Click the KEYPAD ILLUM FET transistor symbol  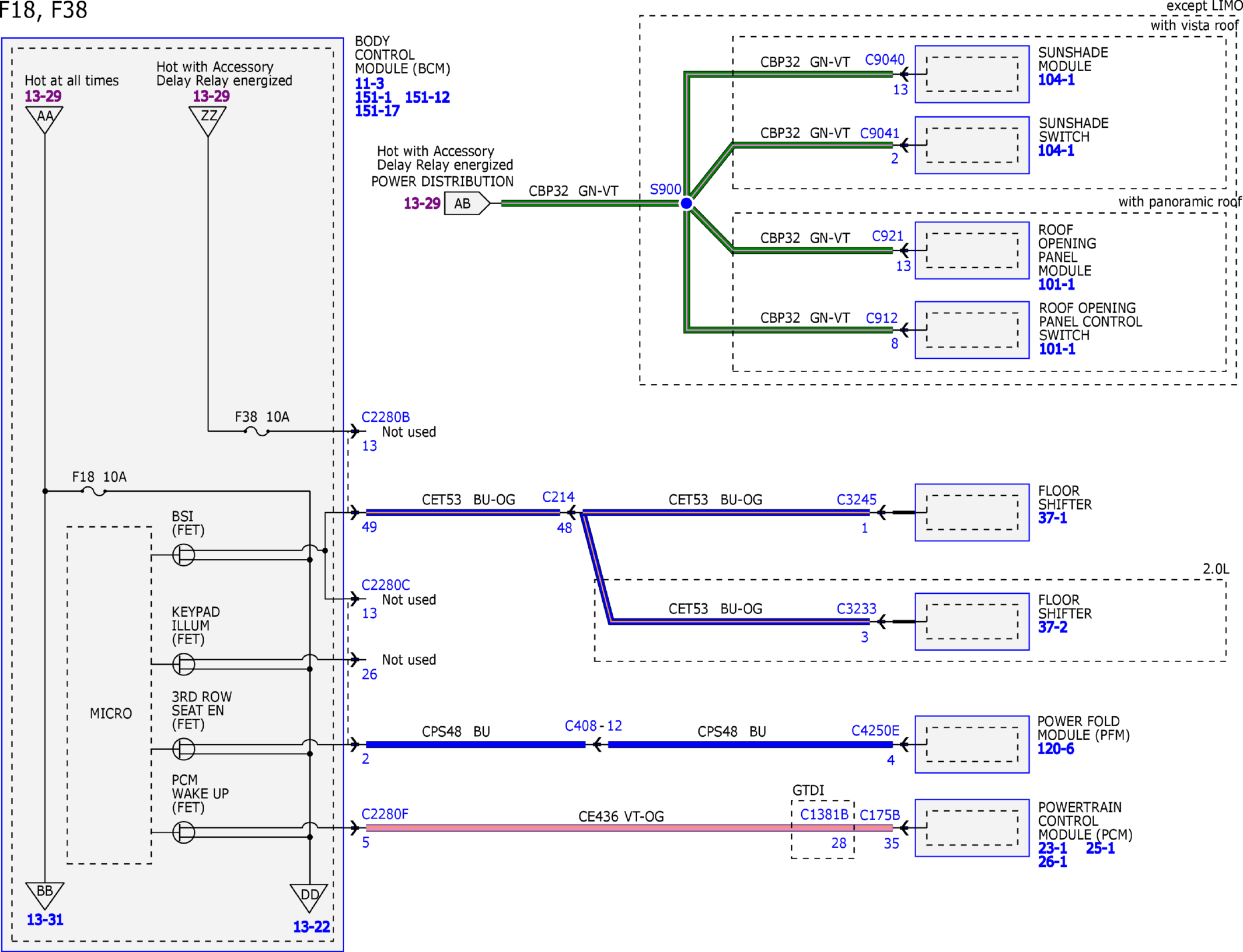point(184,664)
